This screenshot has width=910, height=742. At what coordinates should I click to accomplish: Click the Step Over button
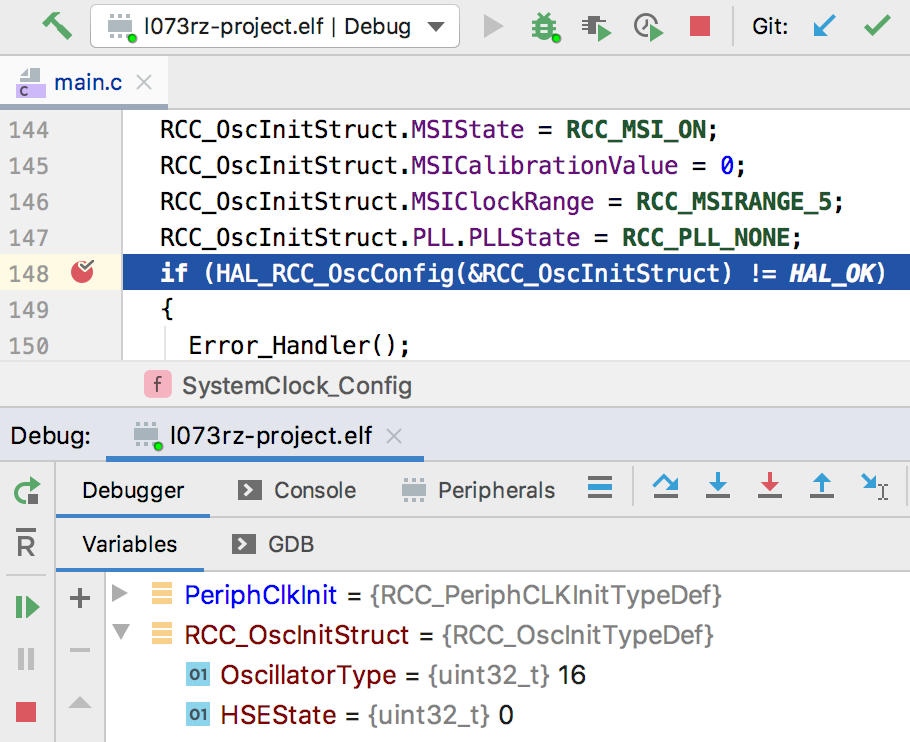665,487
